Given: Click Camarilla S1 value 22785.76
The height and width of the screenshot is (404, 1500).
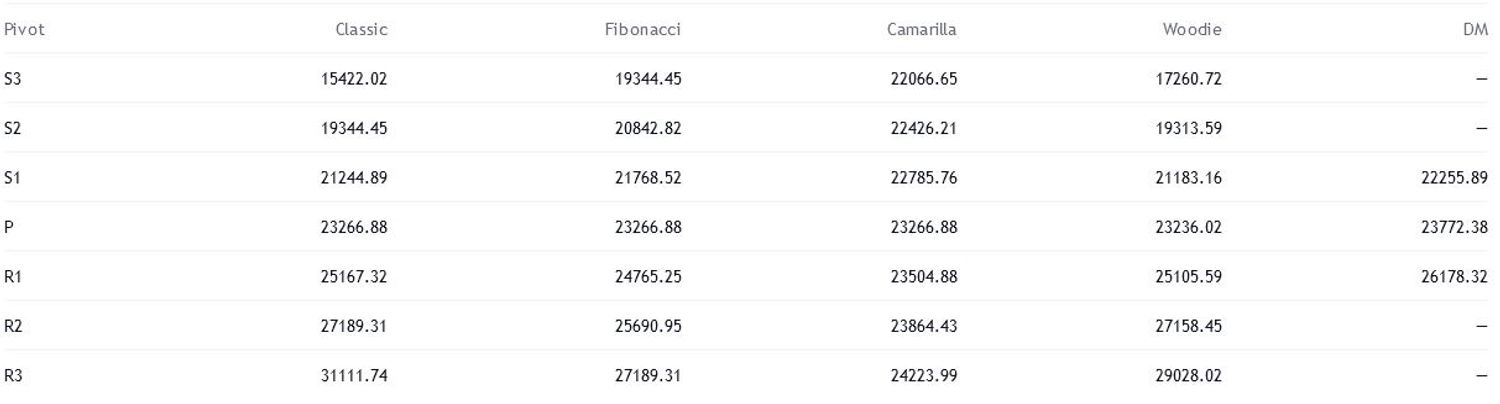Looking at the screenshot, I should pyautogui.click(x=924, y=178).
